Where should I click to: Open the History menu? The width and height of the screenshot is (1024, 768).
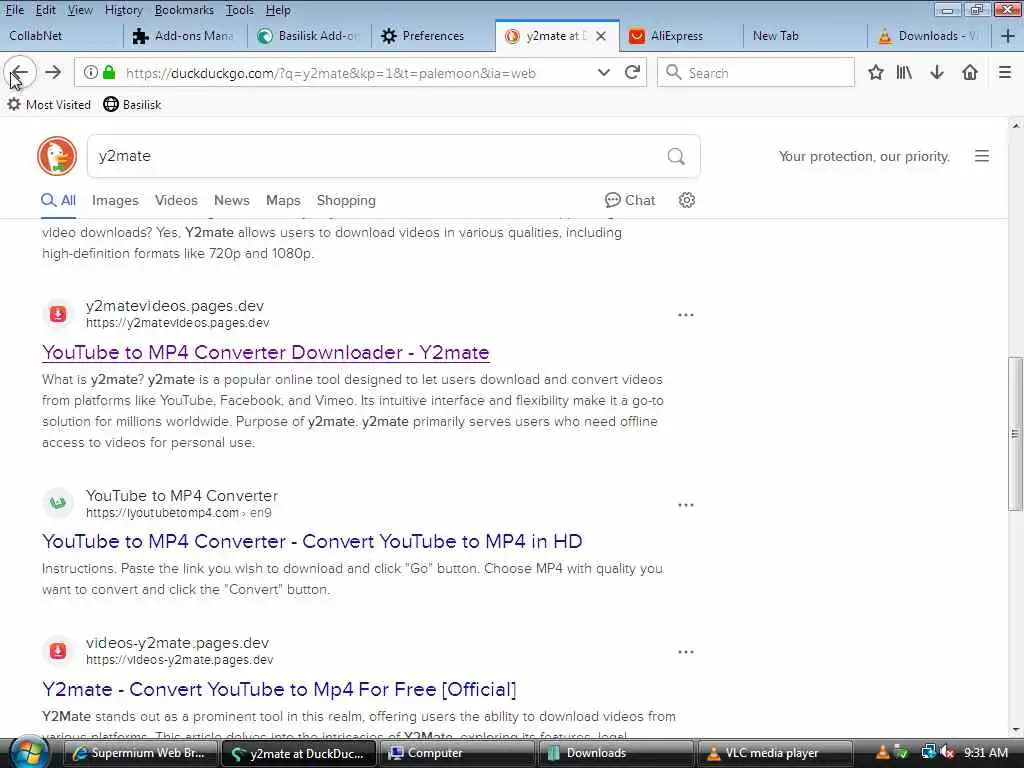point(123,10)
